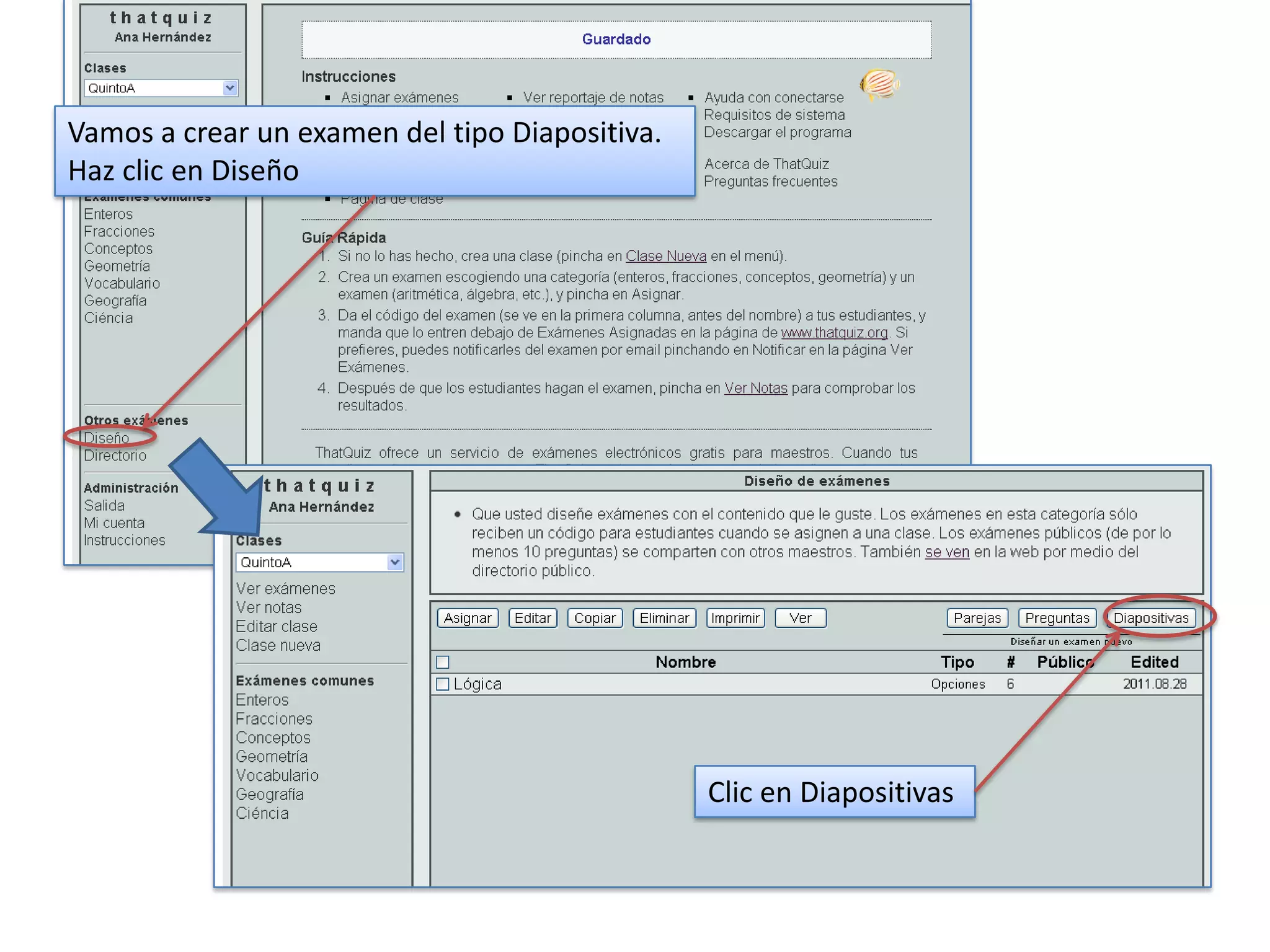Select Geografía in the top window sidebar
The width and height of the screenshot is (1270, 952).
(x=115, y=301)
